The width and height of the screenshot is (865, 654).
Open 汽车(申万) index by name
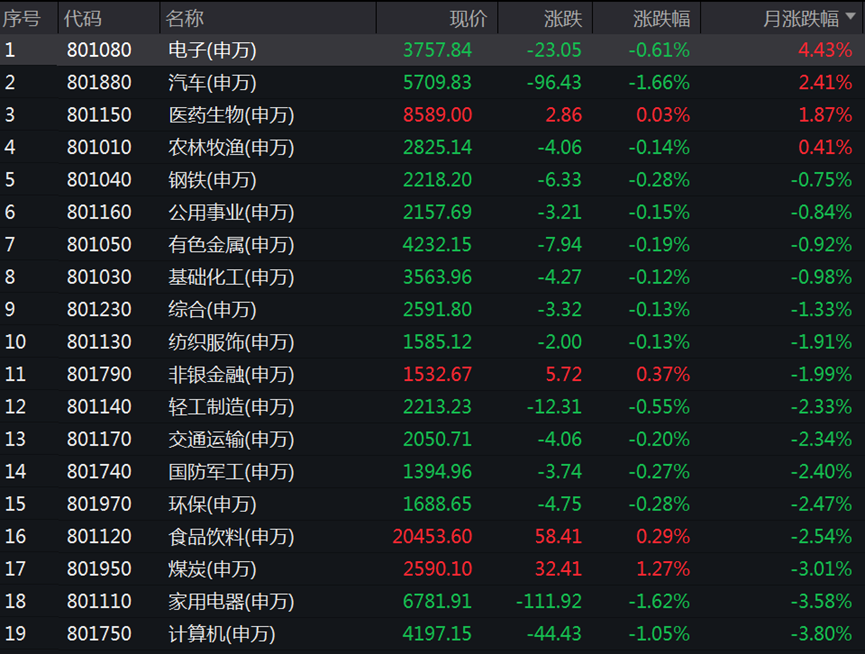(212, 83)
